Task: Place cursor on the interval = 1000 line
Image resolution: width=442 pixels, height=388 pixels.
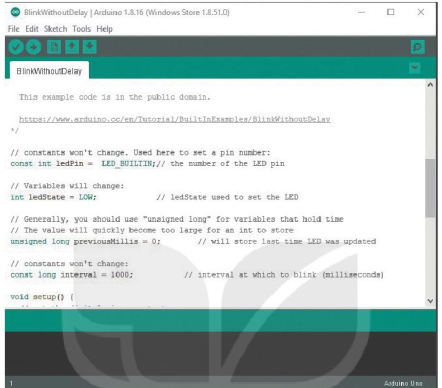Action: [197, 275]
